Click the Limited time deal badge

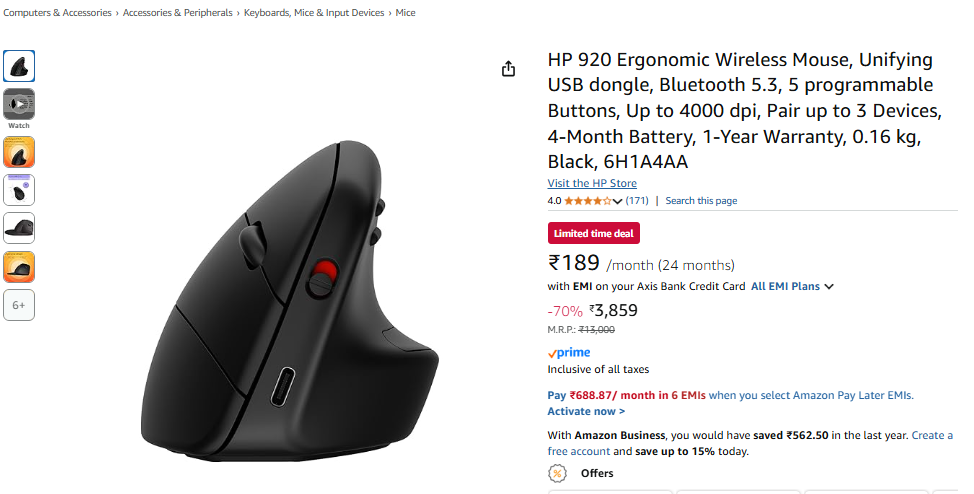pos(593,234)
